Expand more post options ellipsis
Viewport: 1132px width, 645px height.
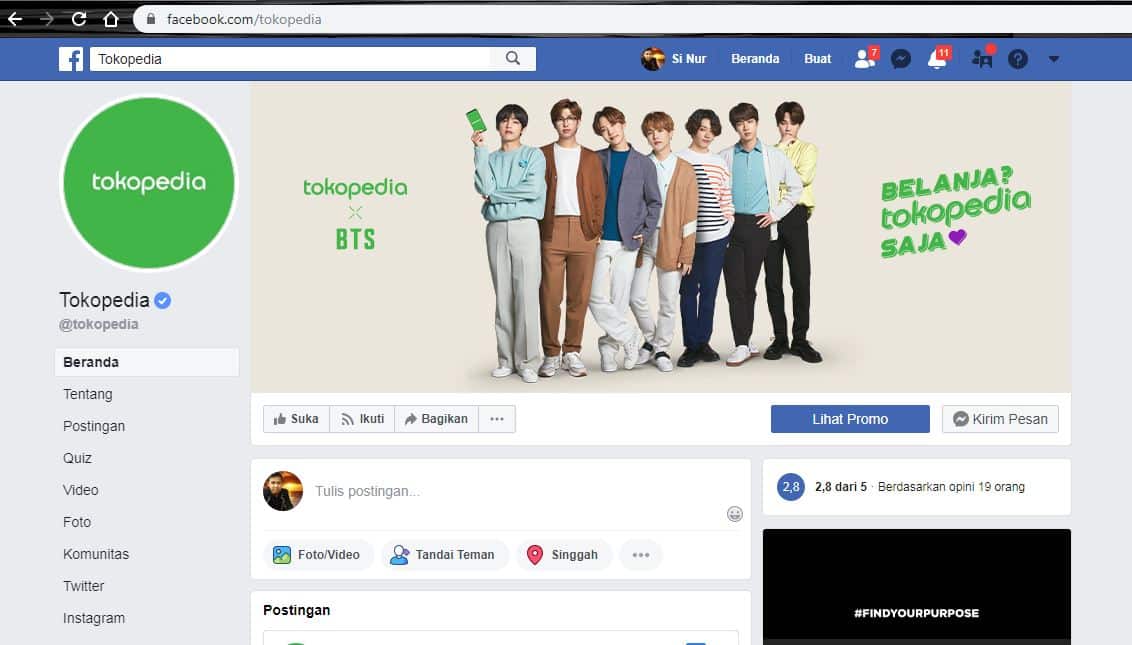[x=640, y=555]
